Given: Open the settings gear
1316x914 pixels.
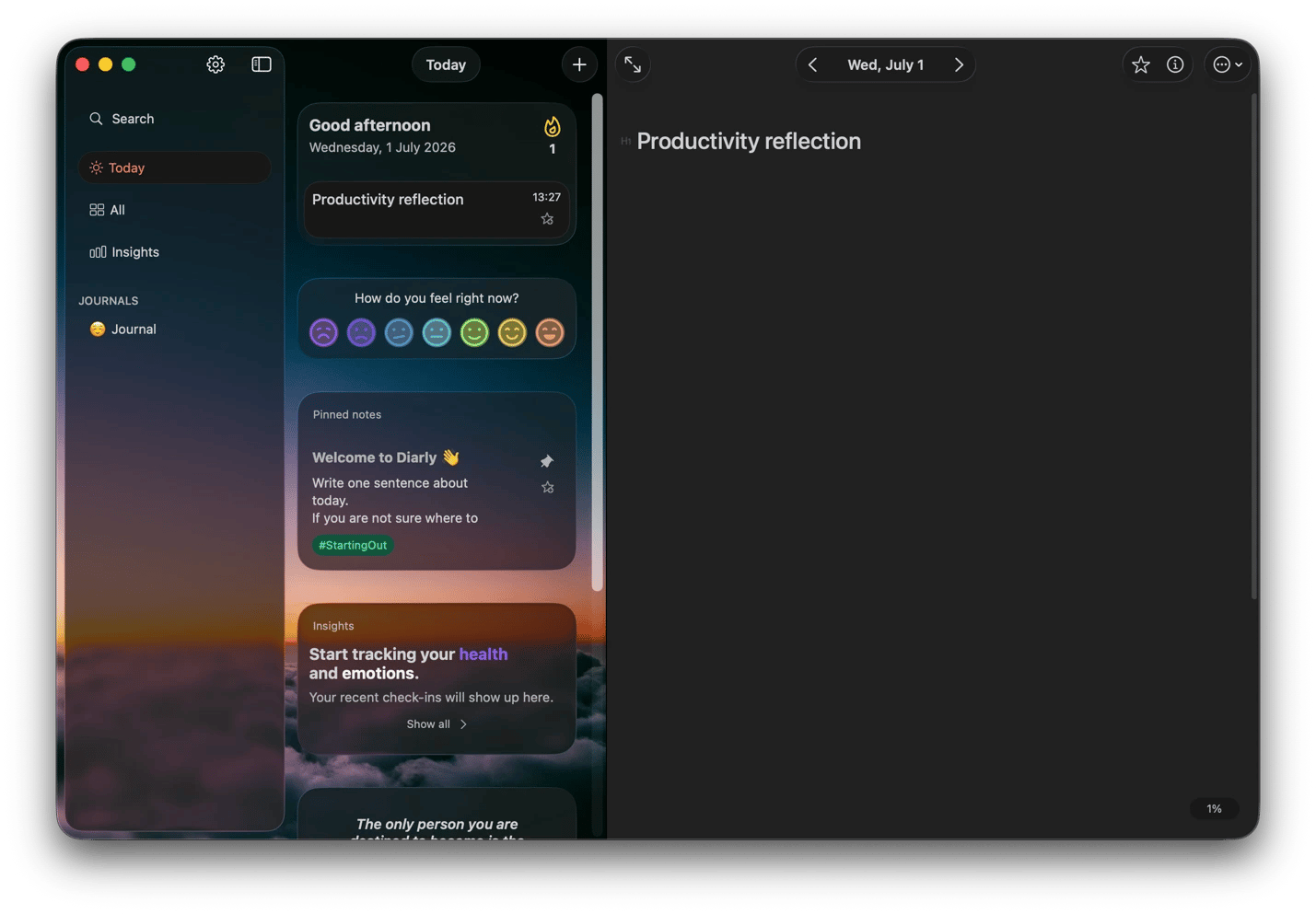Looking at the screenshot, I should 215,64.
